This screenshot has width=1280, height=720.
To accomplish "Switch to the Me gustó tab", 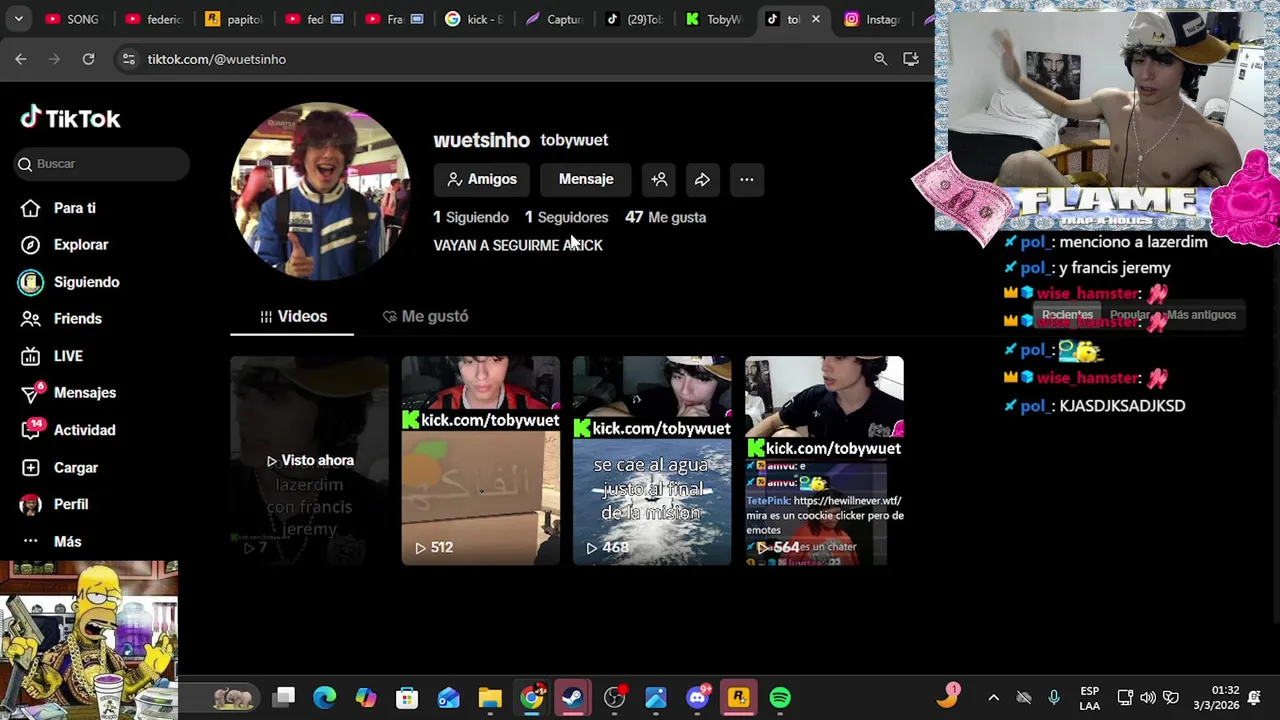I will point(425,316).
